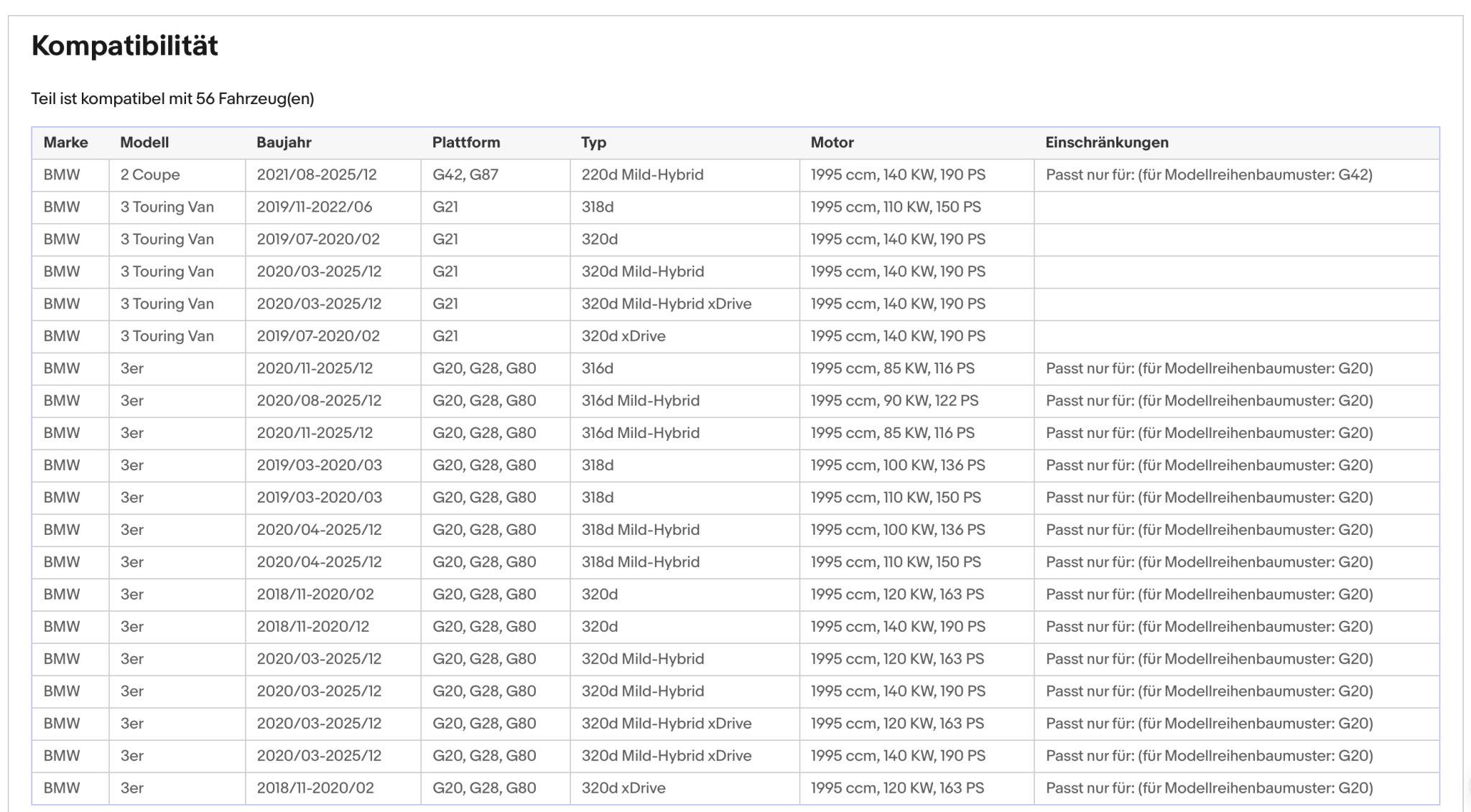Select the '220d Mild-Hybrid' type cell
Viewport: 1471px width, 812px height.
pos(643,174)
